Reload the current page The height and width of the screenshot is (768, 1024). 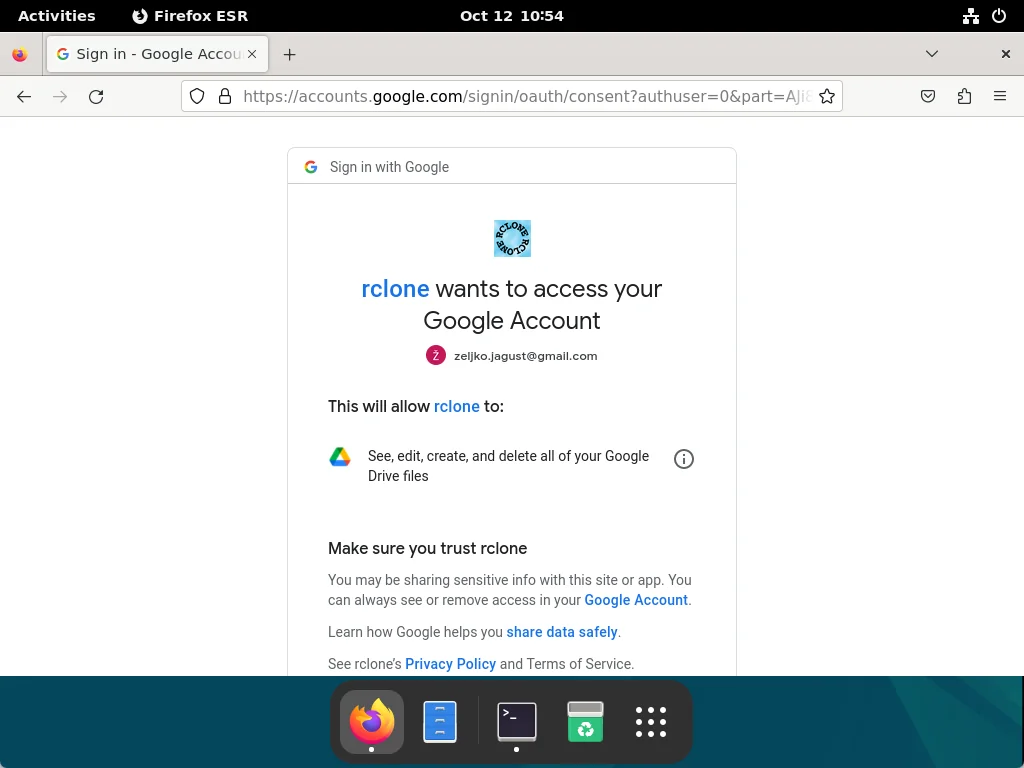(96, 97)
